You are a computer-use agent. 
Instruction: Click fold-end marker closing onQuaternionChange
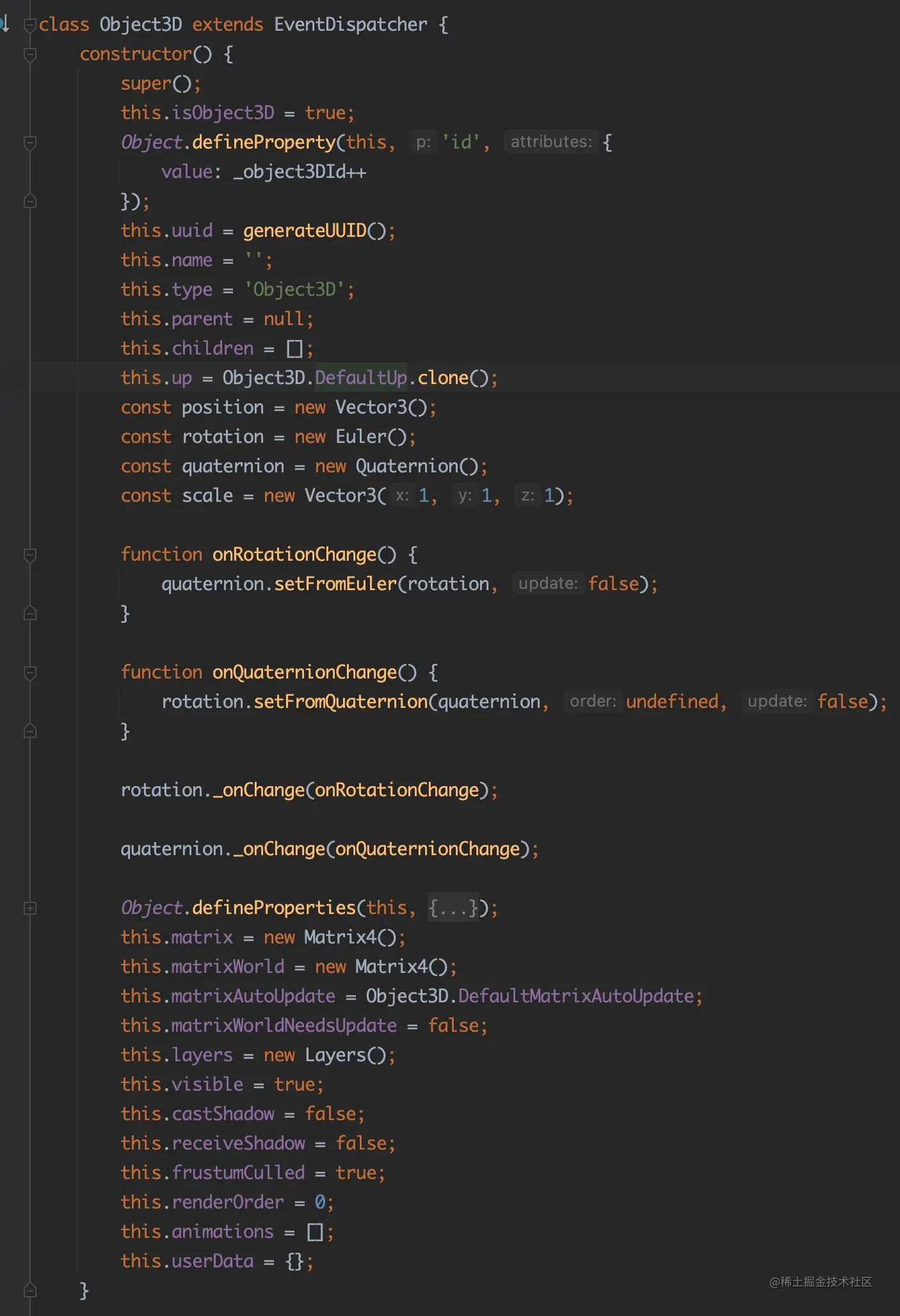[29, 731]
